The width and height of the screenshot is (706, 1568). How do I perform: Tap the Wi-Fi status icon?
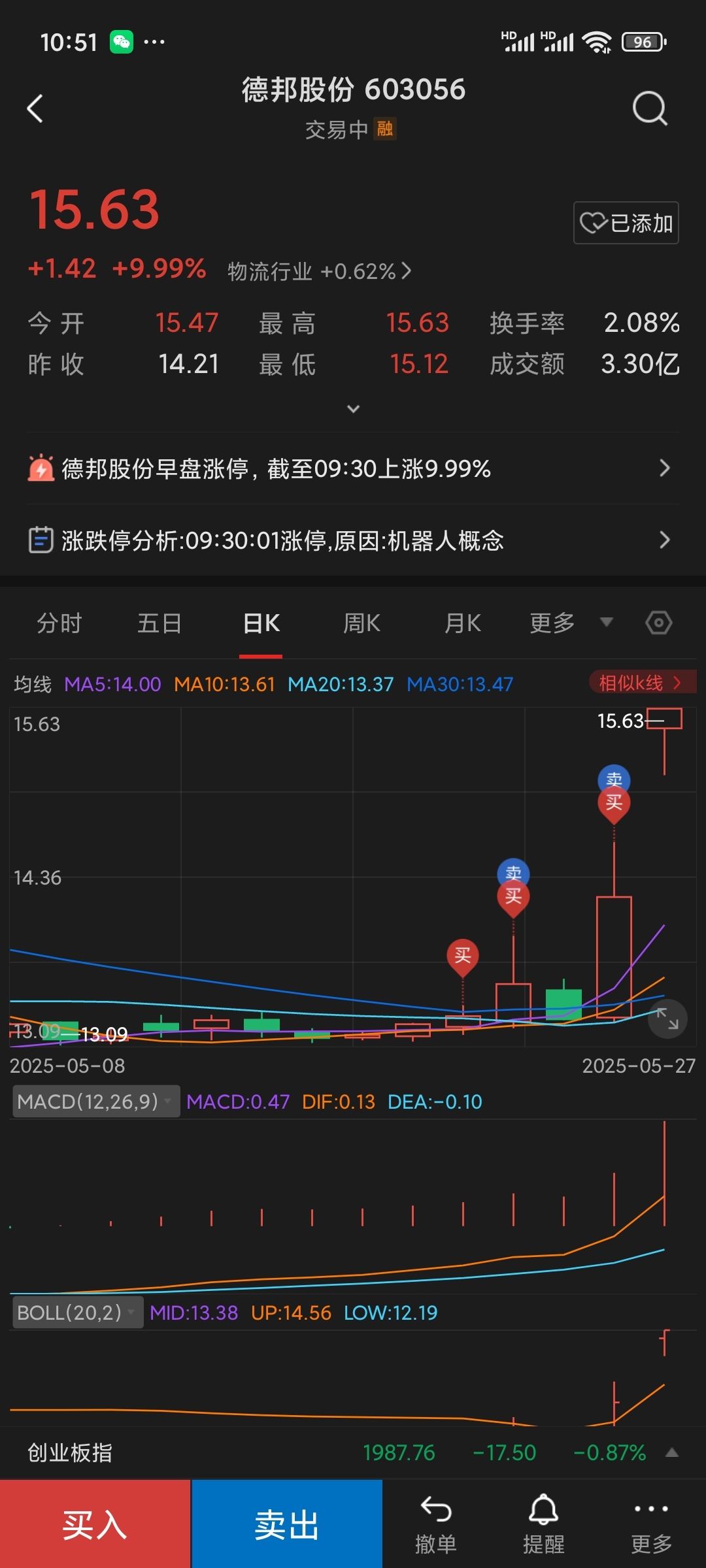pyautogui.click(x=597, y=42)
